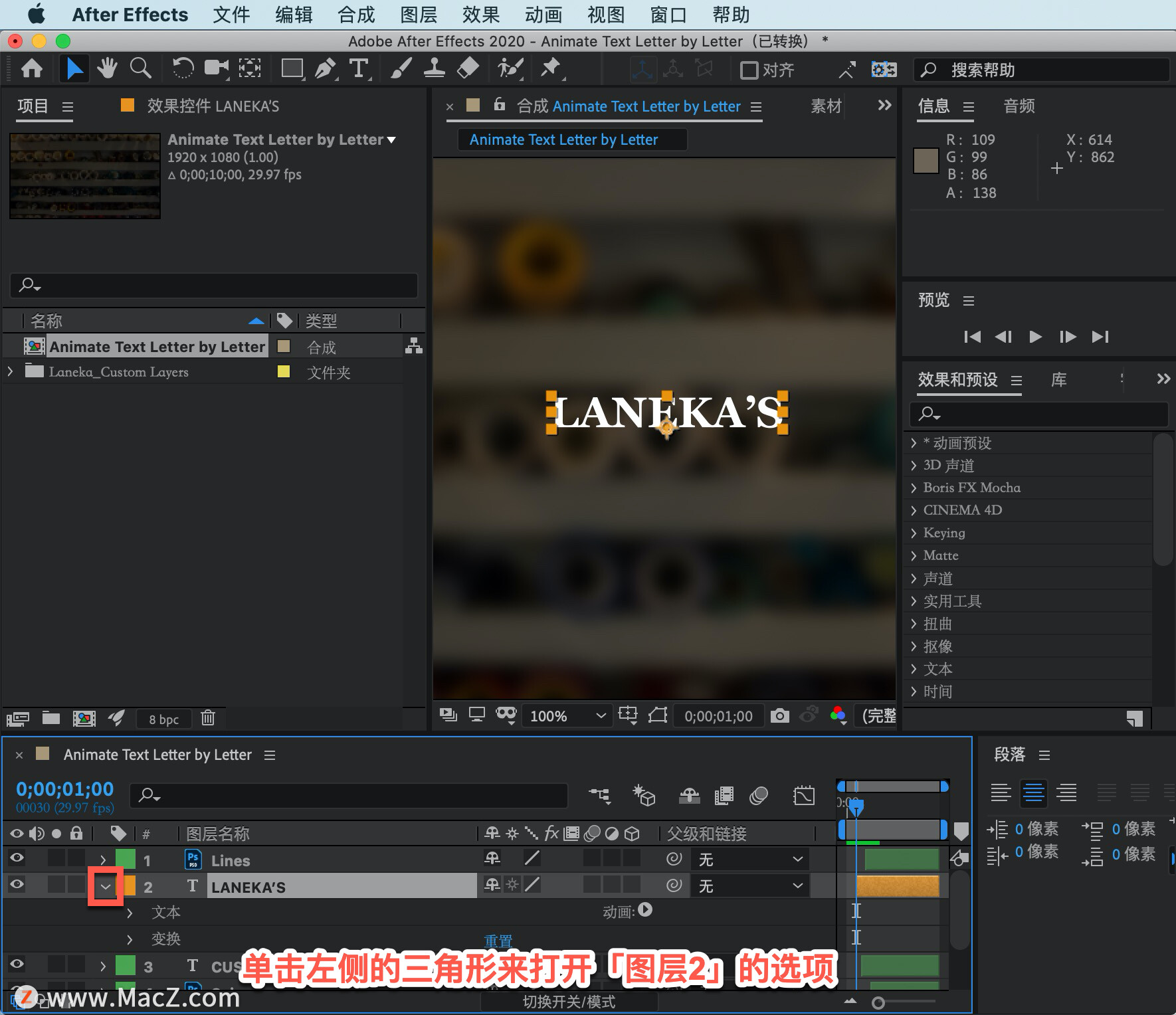Image resolution: width=1176 pixels, height=1015 pixels.
Task: Enable motion blur for timeline layers icon
Action: pyautogui.click(x=759, y=795)
